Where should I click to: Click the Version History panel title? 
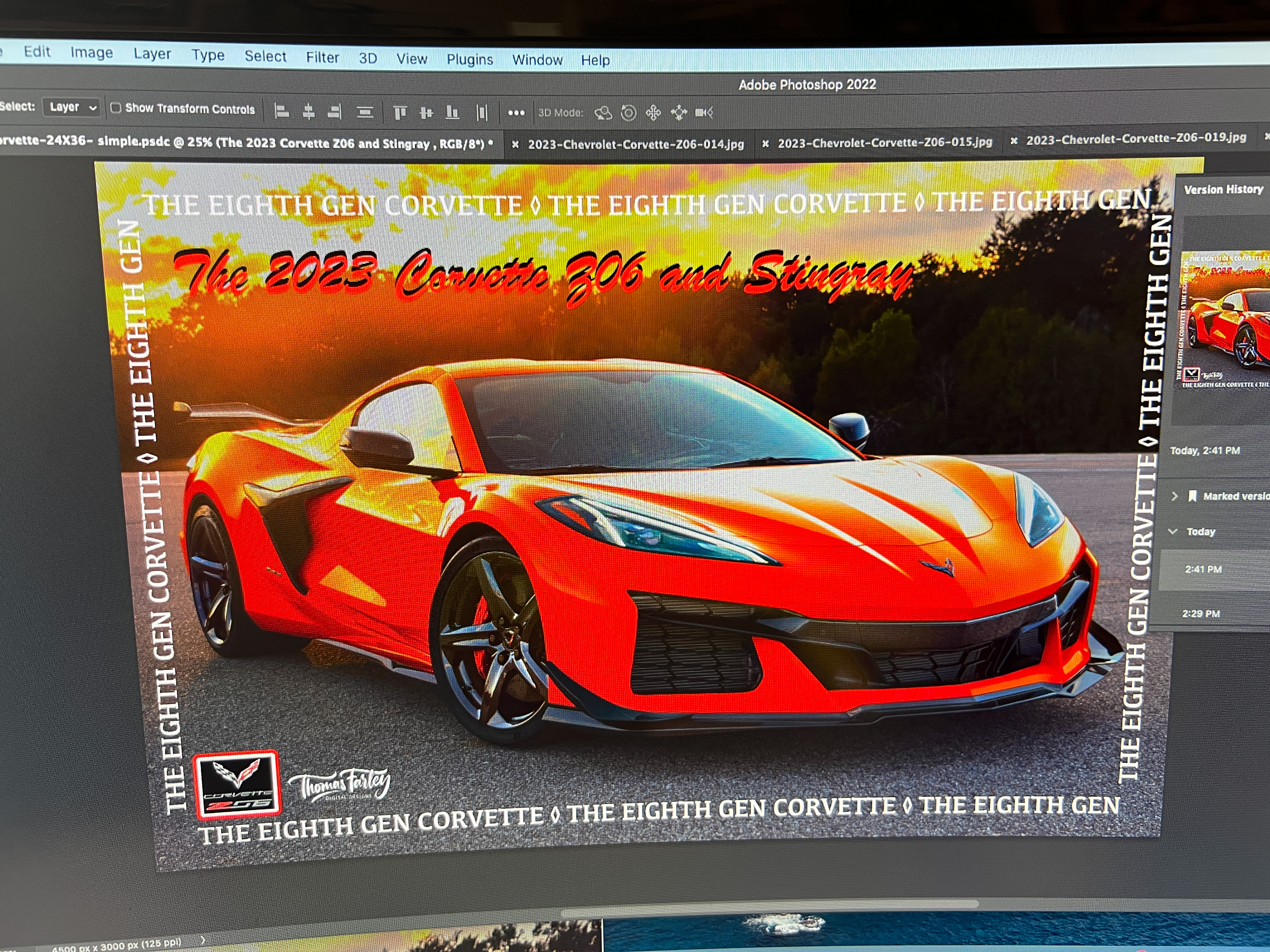click(1223, 189)
